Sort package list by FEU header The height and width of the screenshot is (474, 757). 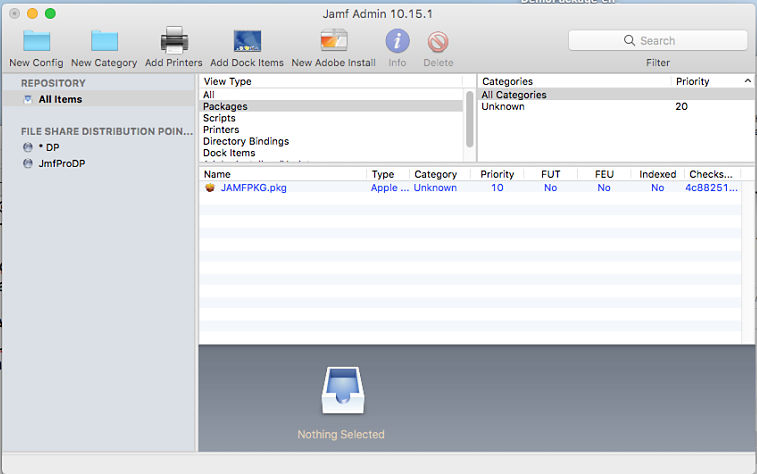tap(604, 174)
